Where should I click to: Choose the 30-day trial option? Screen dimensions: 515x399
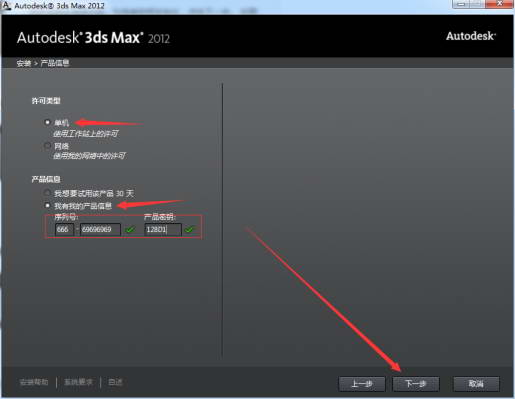tap(47, 193)
